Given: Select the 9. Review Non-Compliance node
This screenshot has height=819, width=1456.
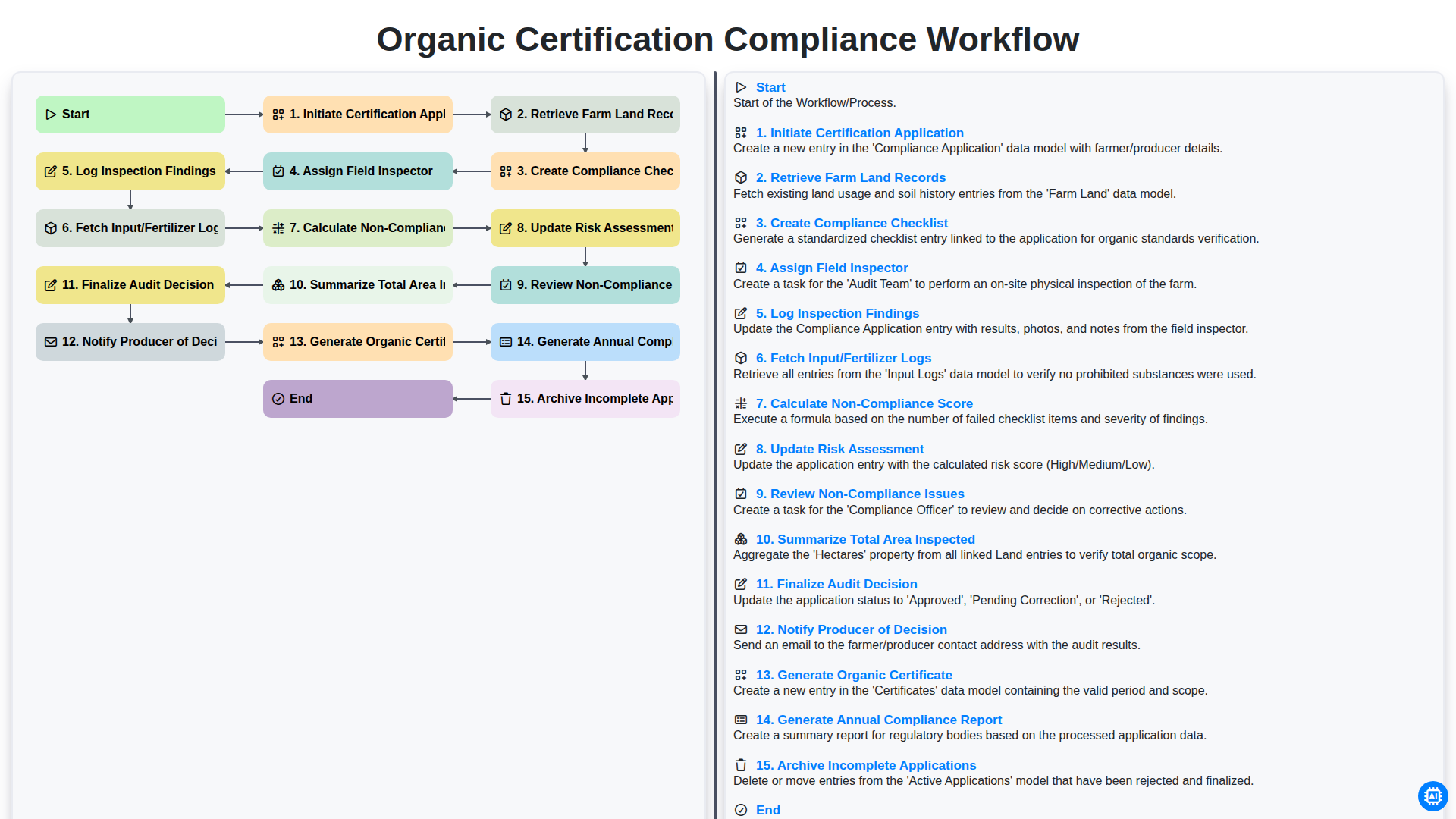Looking at the screenshot, I should [x=585, y=285].
